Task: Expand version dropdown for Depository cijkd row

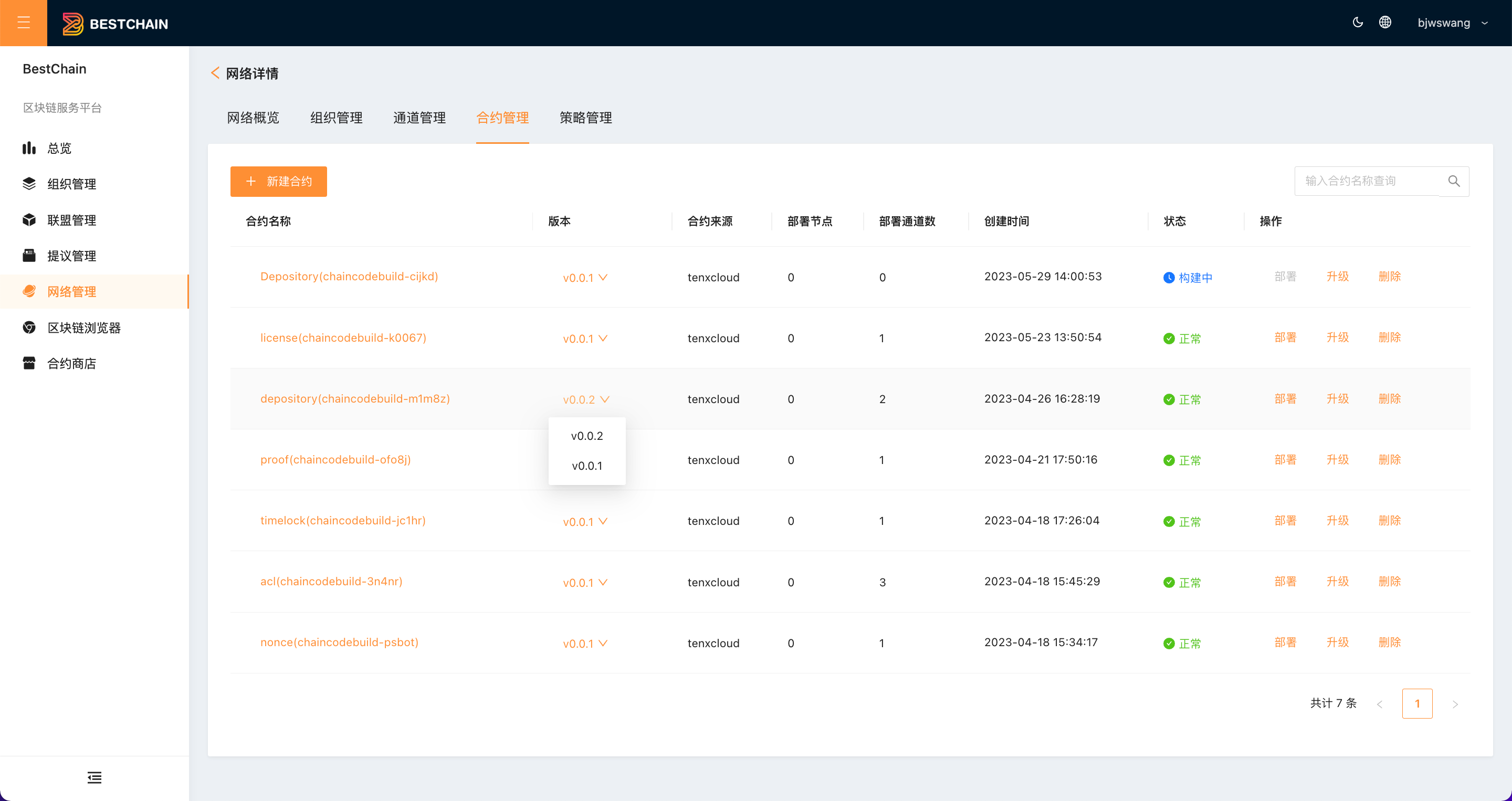Action: tap(585, 278)
